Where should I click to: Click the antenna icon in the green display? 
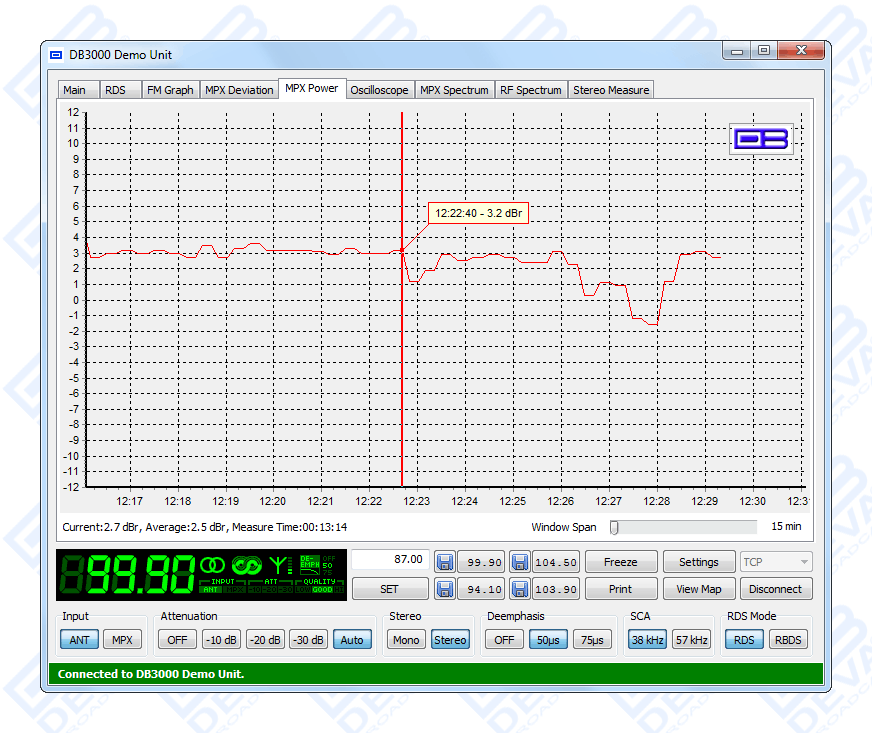point(280,567)
